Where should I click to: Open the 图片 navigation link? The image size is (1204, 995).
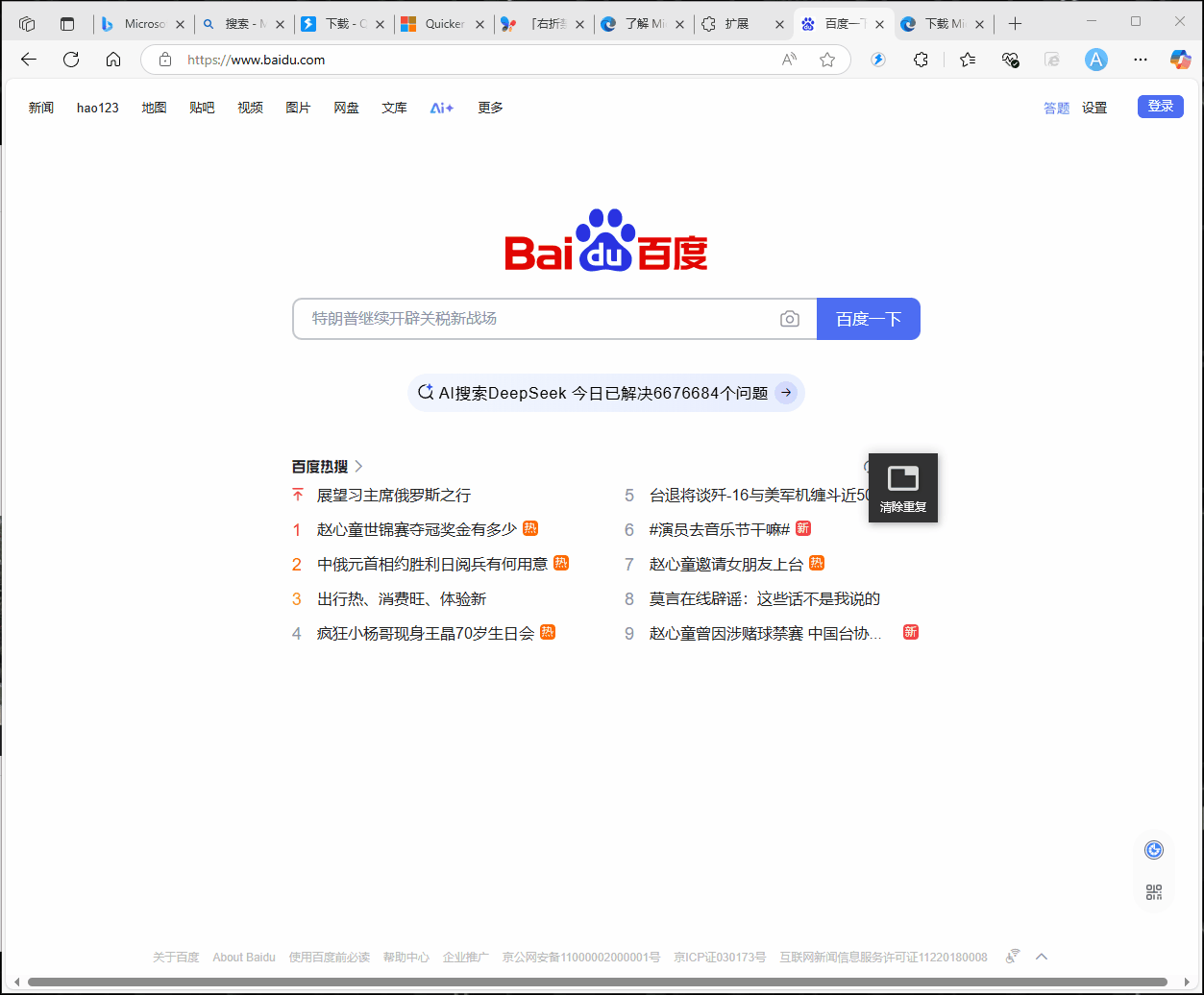point(298,108)
